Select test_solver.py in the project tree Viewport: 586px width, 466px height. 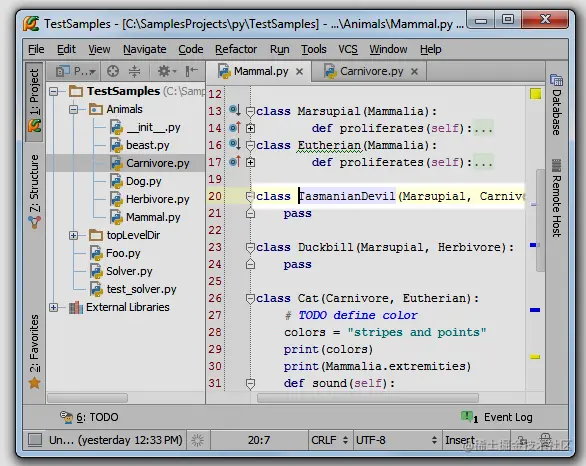[133, 289]
